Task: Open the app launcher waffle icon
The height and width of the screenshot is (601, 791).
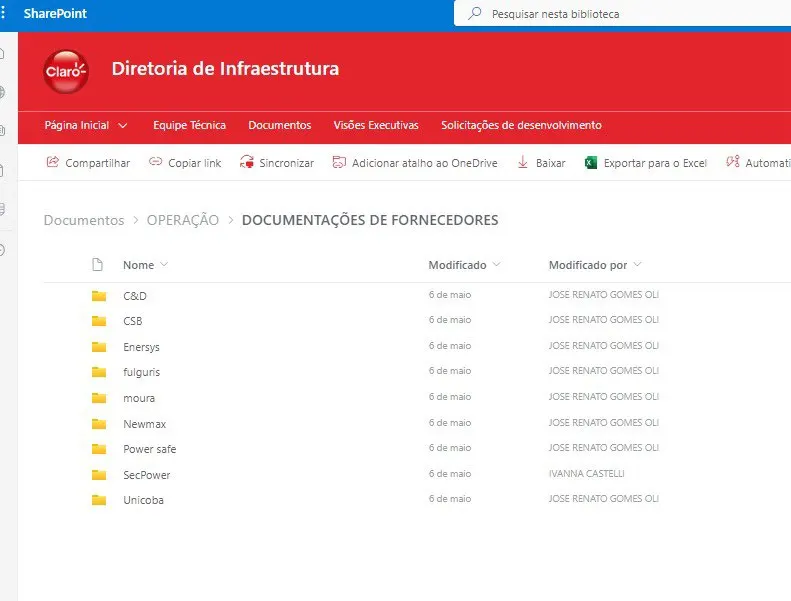Action: click(3, 13)
